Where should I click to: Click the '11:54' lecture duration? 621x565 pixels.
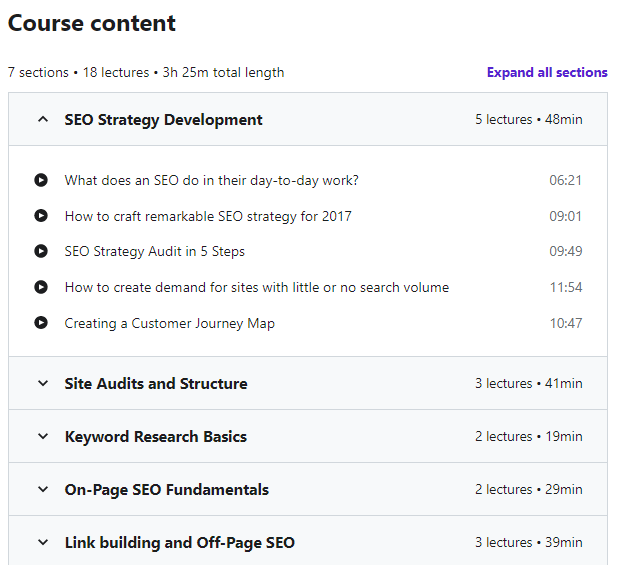(x=566, y=287)
